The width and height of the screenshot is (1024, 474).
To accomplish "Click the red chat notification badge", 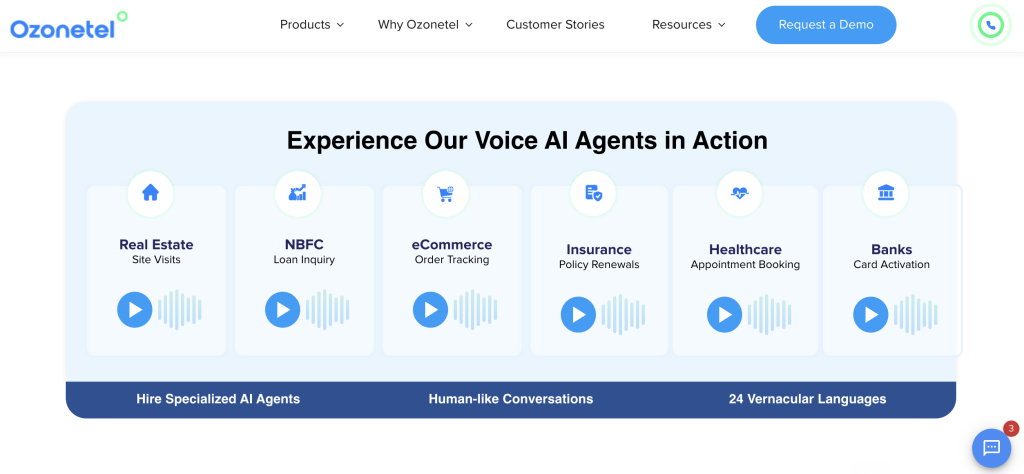I will click(x=1011, y=429).
